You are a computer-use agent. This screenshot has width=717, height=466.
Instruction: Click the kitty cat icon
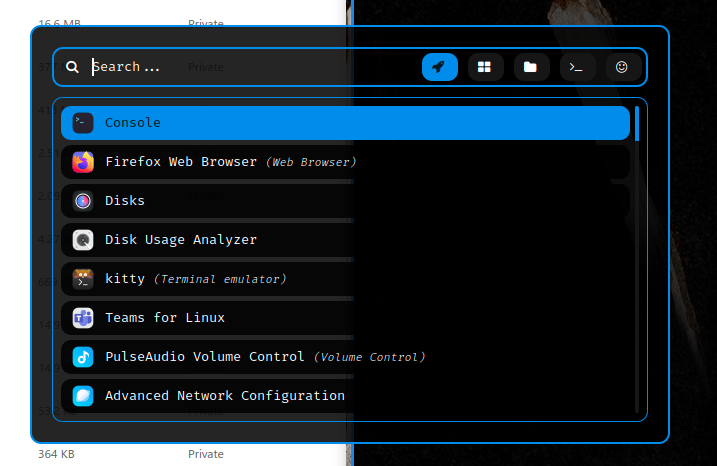83,279
